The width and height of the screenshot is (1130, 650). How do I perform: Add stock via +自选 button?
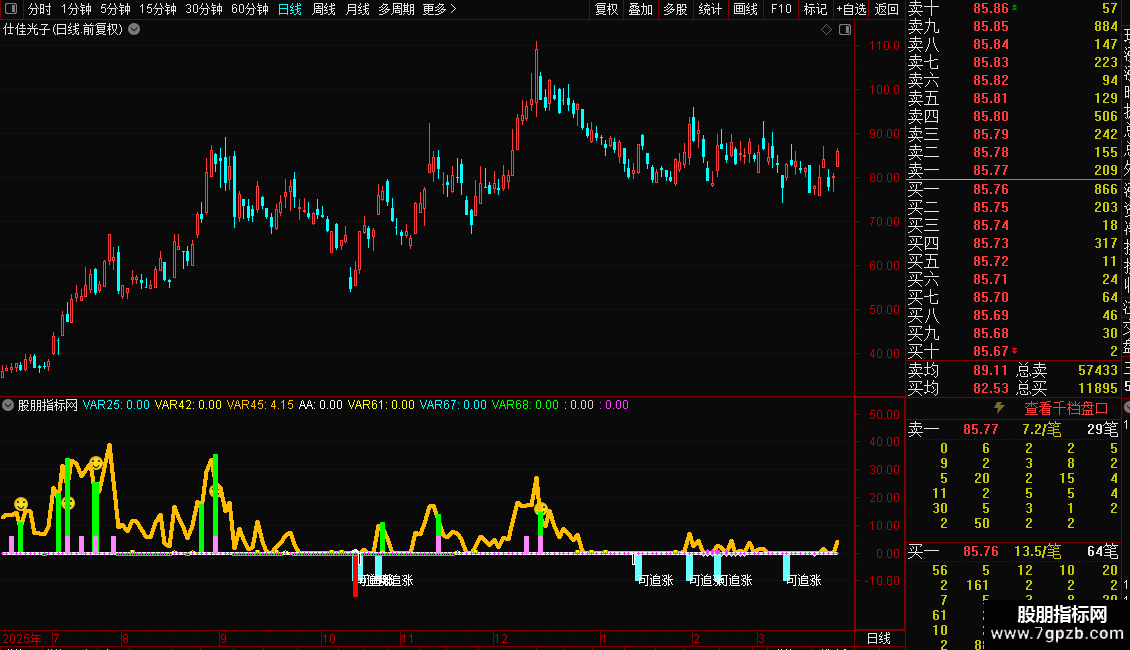click(850, 9)
